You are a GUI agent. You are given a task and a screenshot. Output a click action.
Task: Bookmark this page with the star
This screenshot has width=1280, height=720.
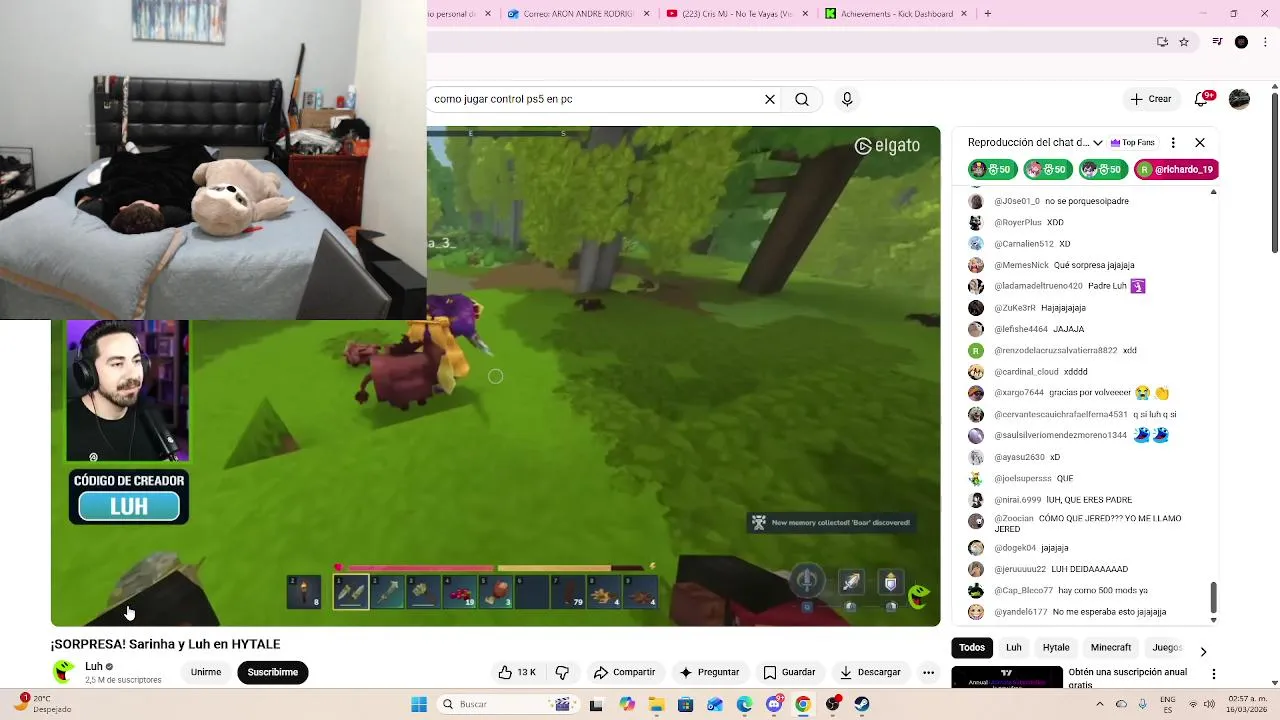(x=1184, y=42)
